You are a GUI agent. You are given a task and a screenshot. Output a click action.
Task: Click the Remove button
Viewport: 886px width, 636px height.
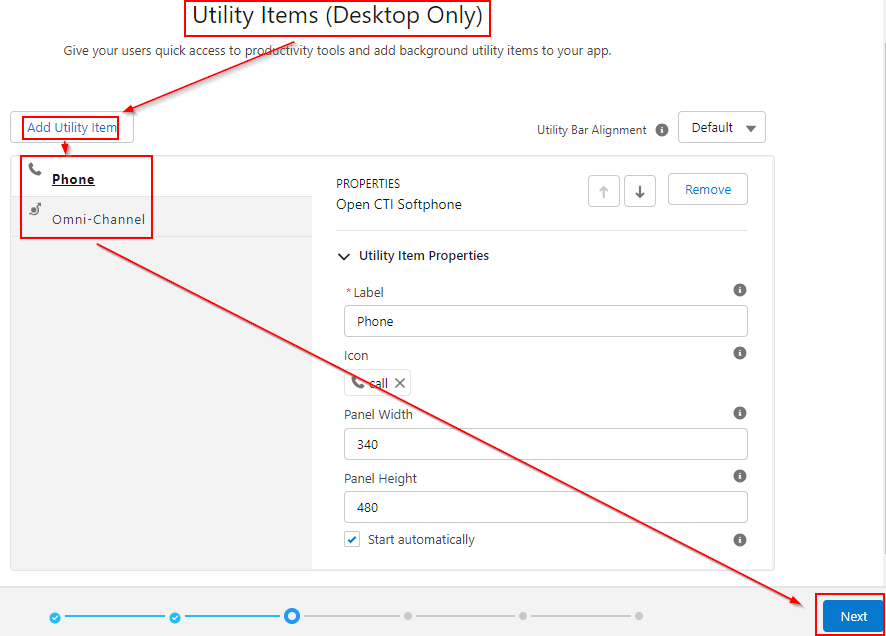point(707,190)
